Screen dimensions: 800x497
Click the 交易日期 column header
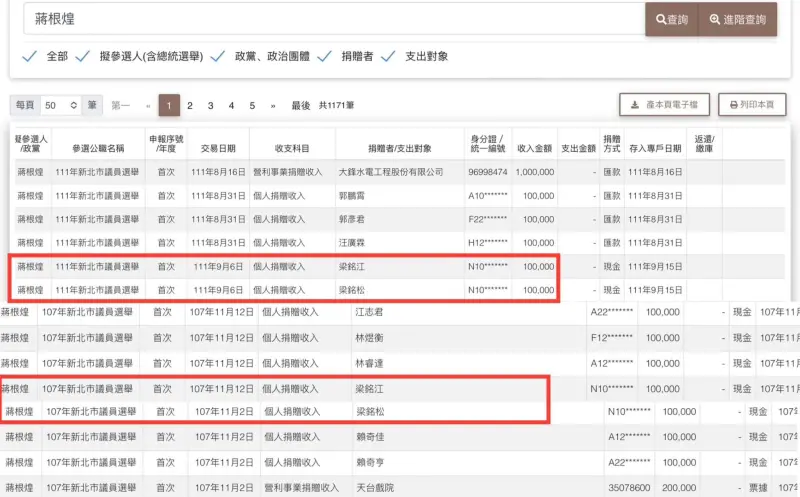pos(218,148)
